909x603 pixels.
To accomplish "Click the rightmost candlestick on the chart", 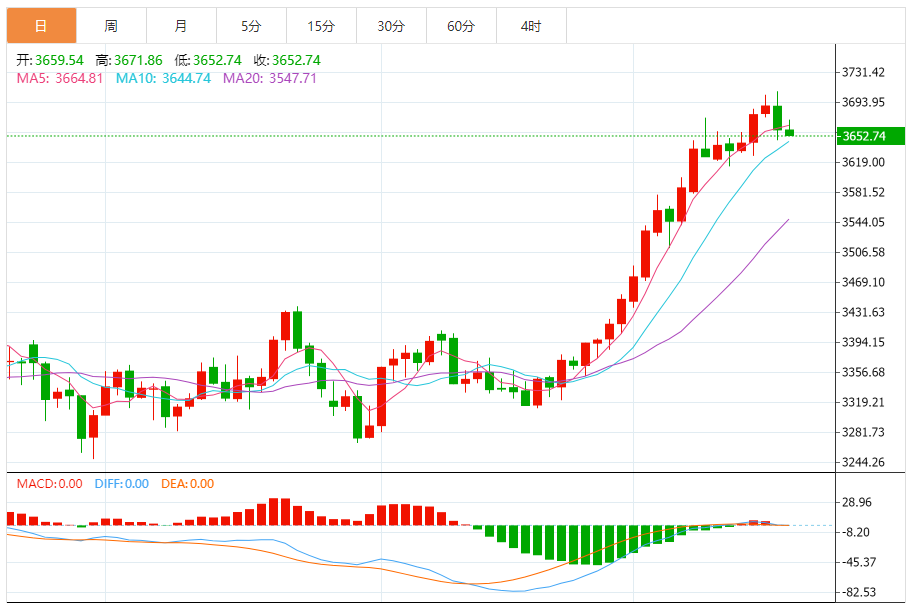I will [x=789, y=132].
